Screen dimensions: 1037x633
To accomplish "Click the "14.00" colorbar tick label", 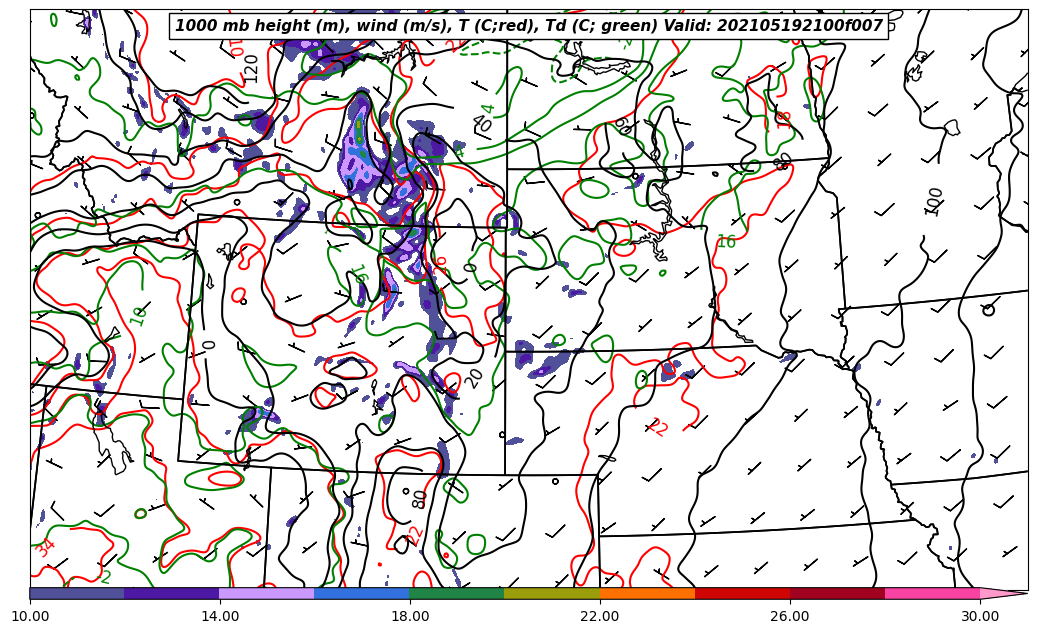I will [220, 616].
